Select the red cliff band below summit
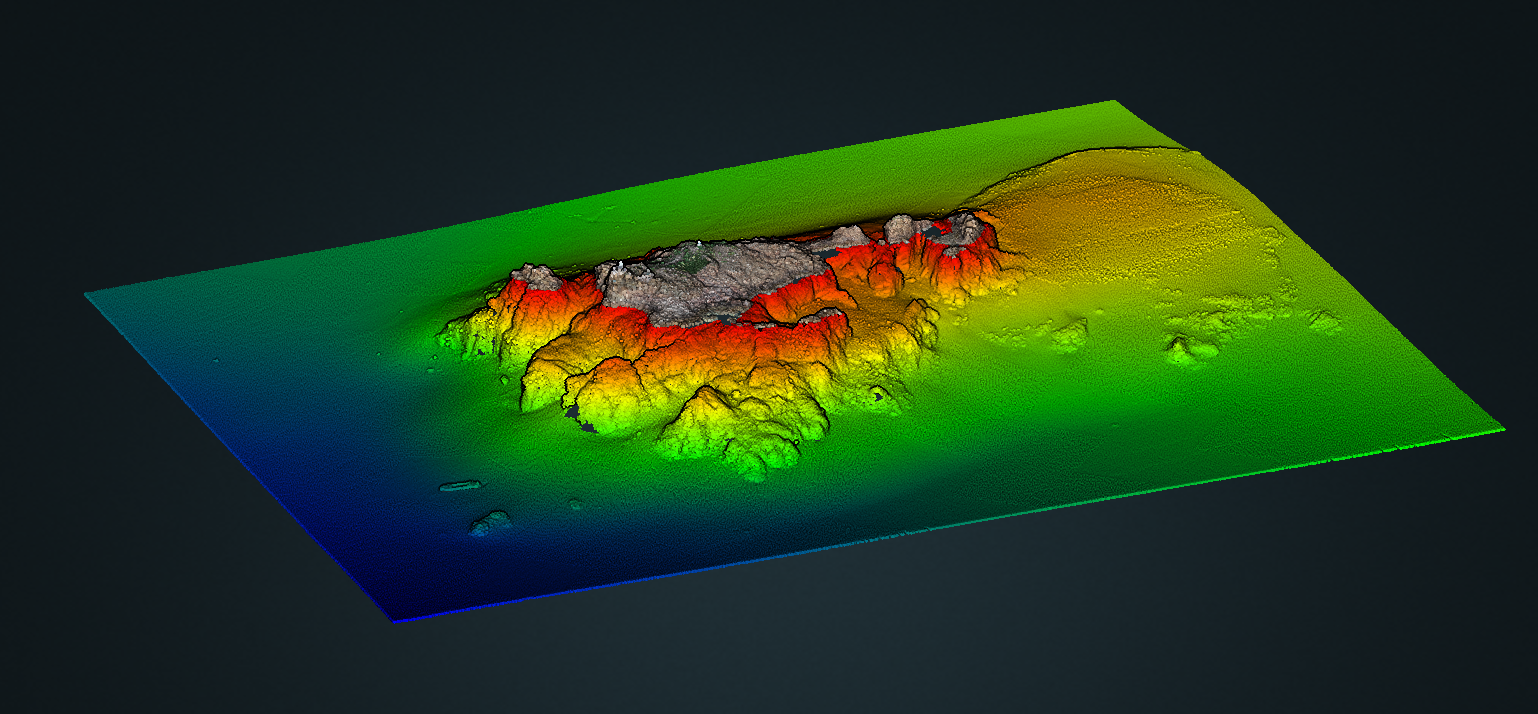This screenshot has width=1538, height=714. (x=700, y=332)
